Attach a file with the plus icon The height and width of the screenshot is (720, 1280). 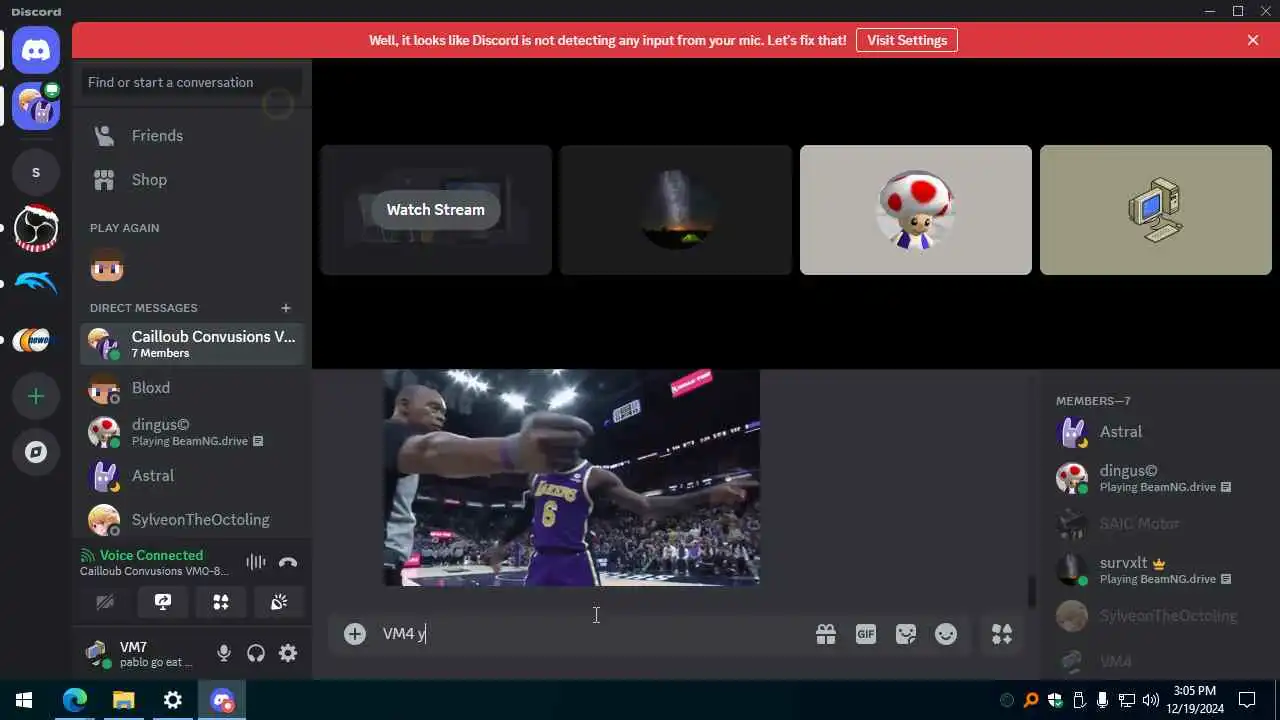[355, 634]
